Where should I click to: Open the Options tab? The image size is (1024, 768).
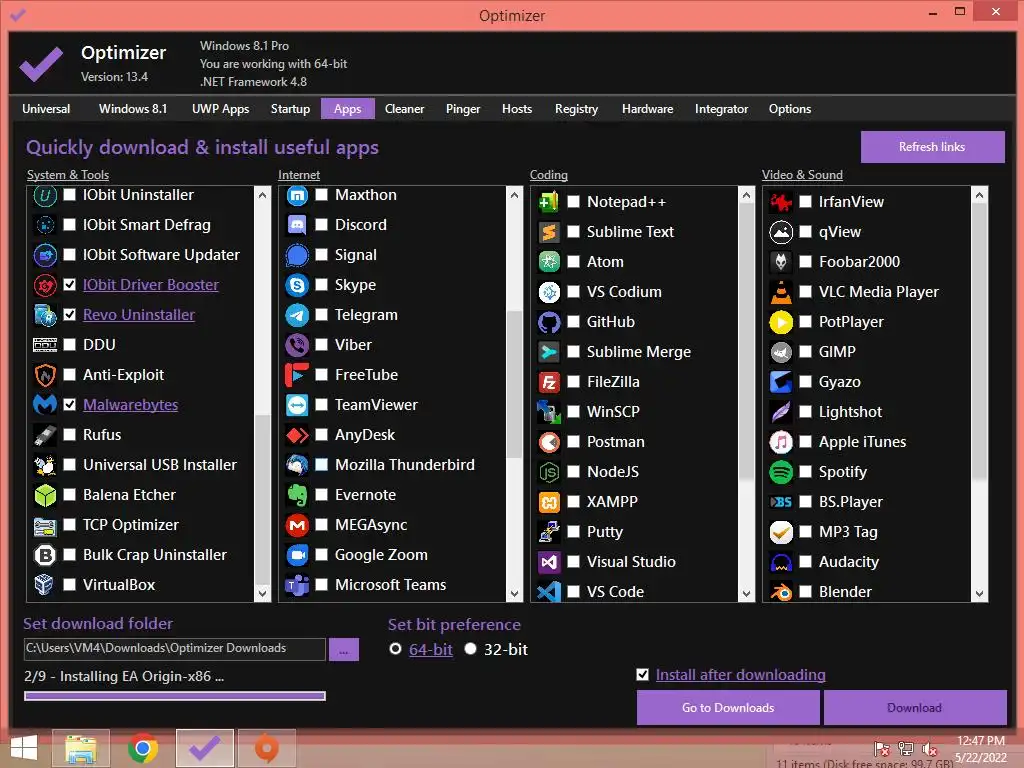(x=790, y=109)
